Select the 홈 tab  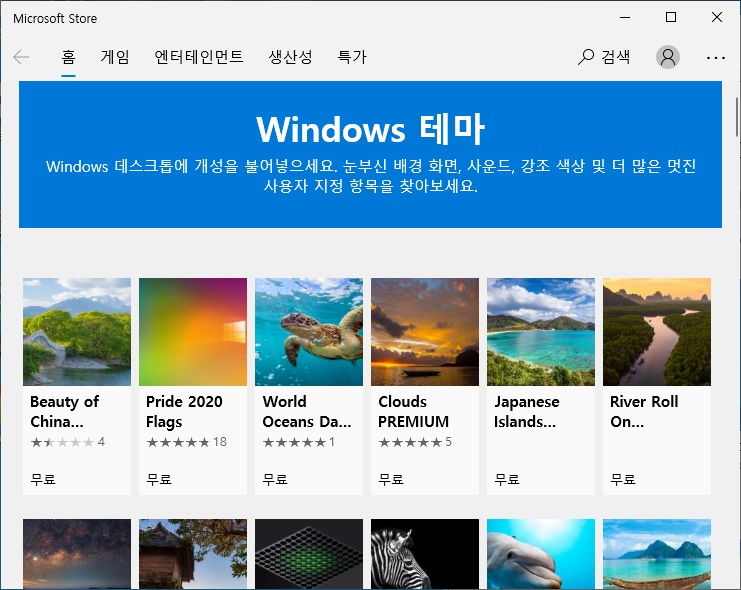point(68,57)
